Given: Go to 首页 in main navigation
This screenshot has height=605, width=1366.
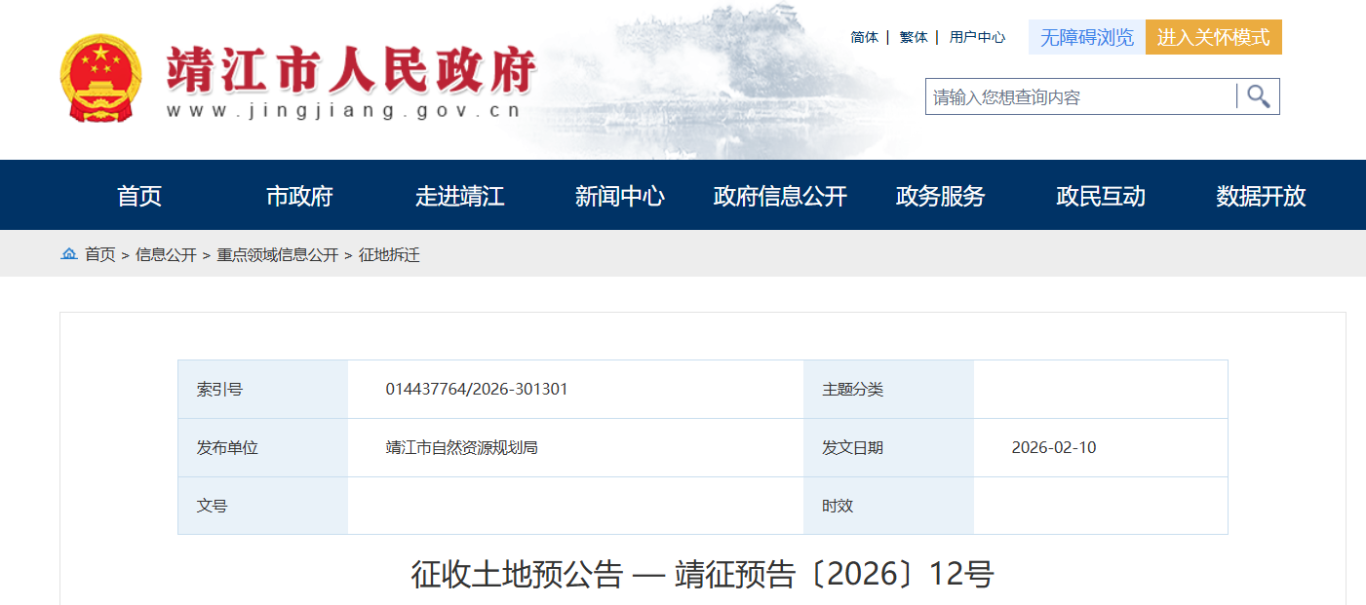Looking at the screenshot, I should pos(139,196).
